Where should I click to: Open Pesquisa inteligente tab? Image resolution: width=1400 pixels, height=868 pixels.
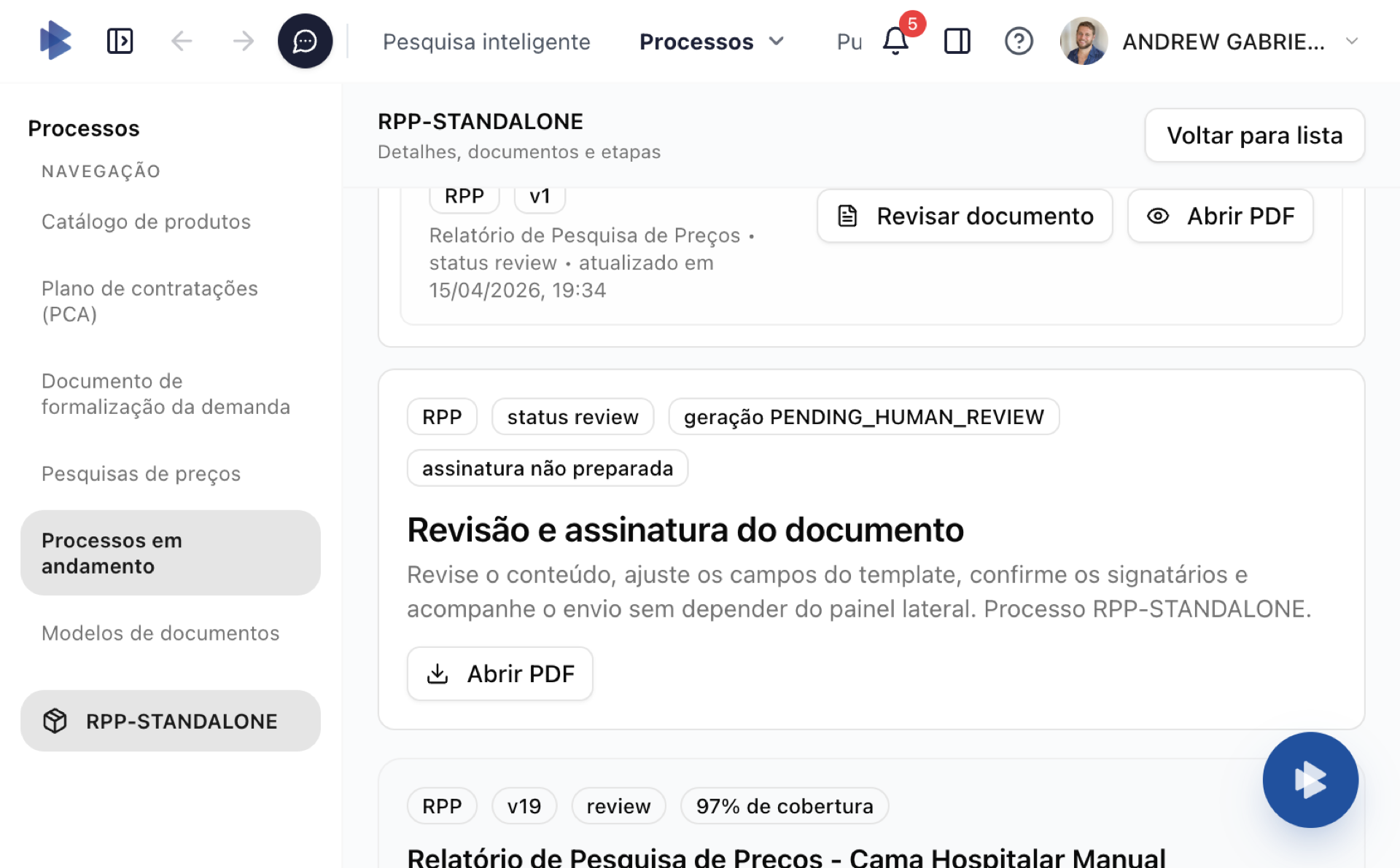point(486,42)
